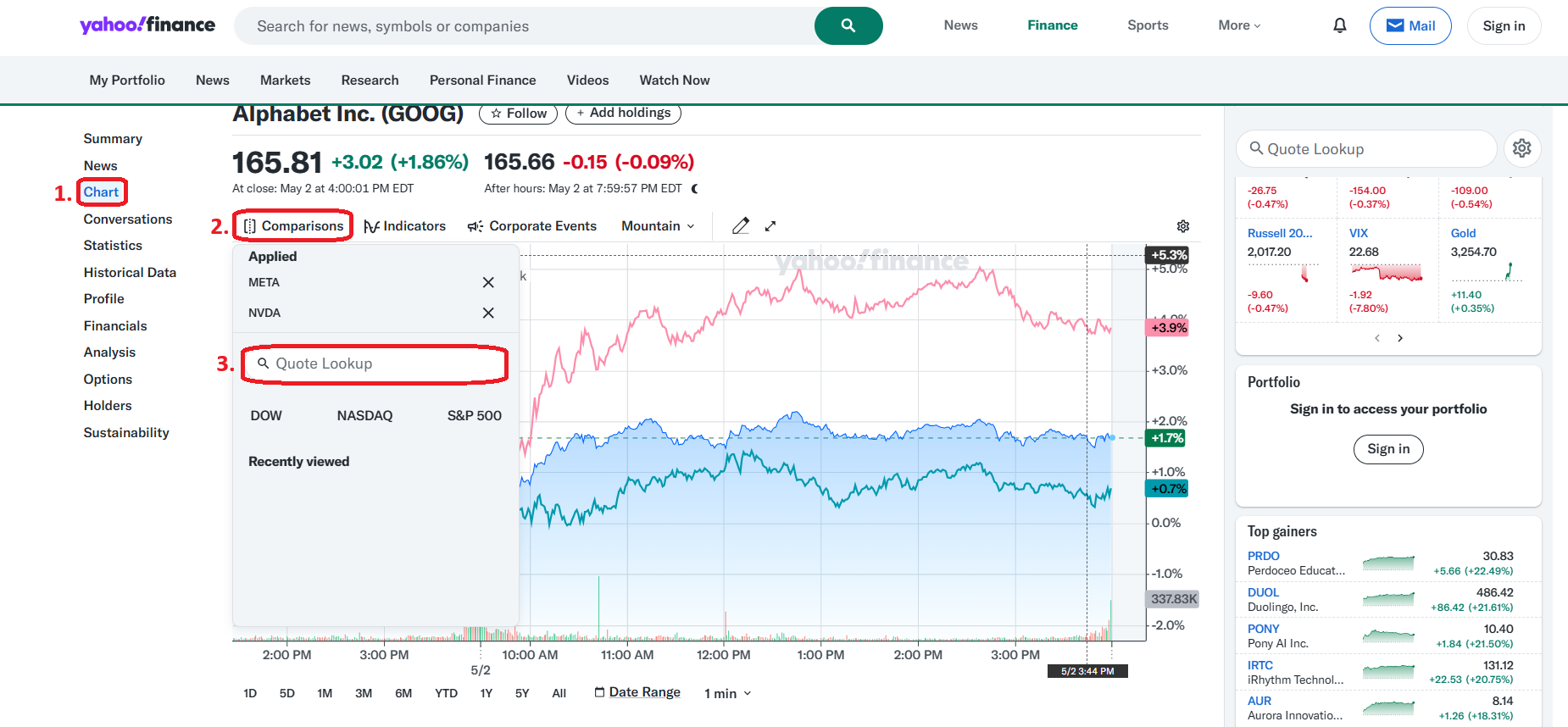The image size is (1568, 727).
Task: Open Sustainability section
Action: [126, 433]
